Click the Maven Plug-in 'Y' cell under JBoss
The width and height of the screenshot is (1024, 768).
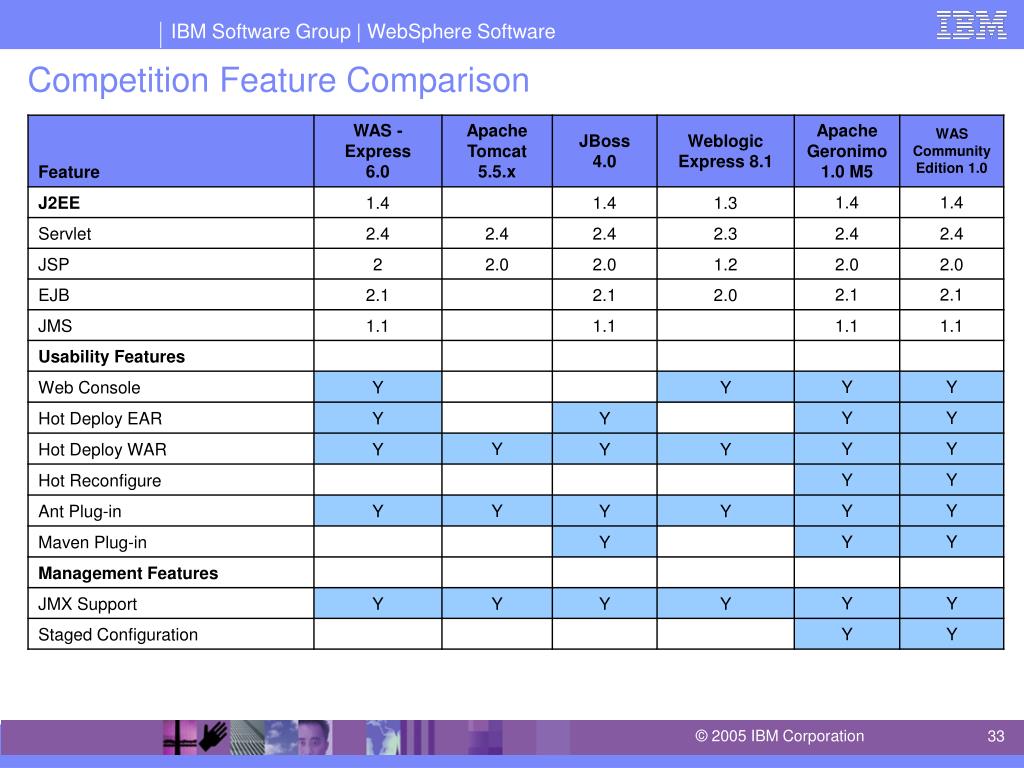pyautogui.click(x=604, y=541)
